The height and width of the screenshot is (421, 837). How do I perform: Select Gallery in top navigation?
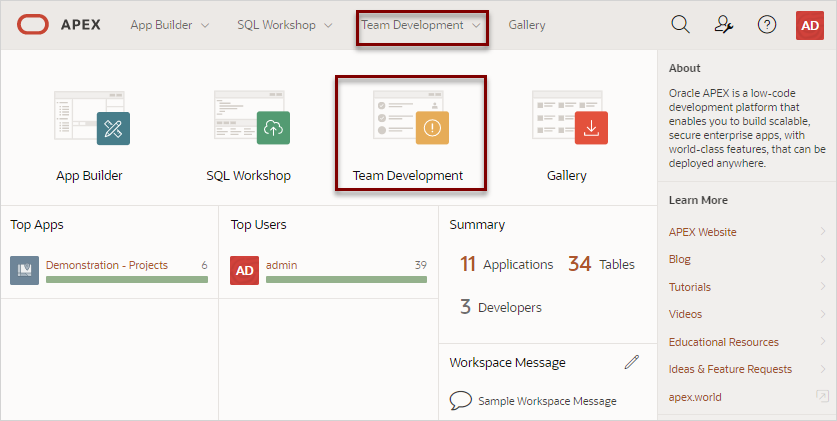point(527,25)
